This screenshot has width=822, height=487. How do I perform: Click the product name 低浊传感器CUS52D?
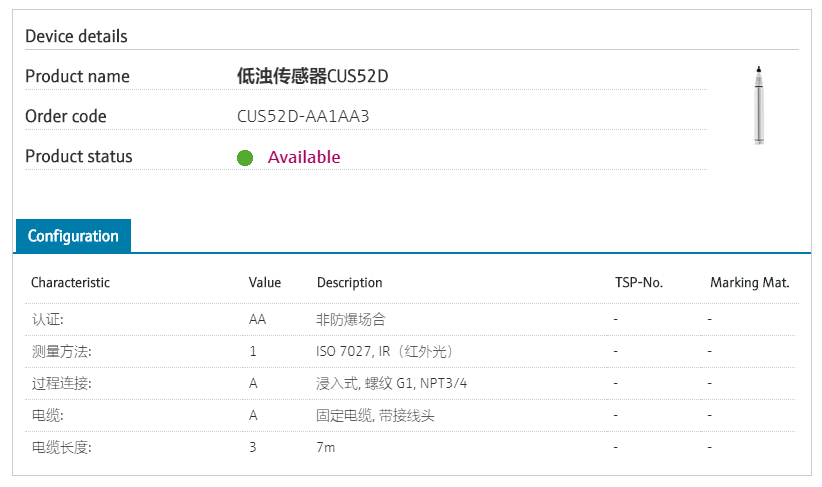[x=312, y=76]
